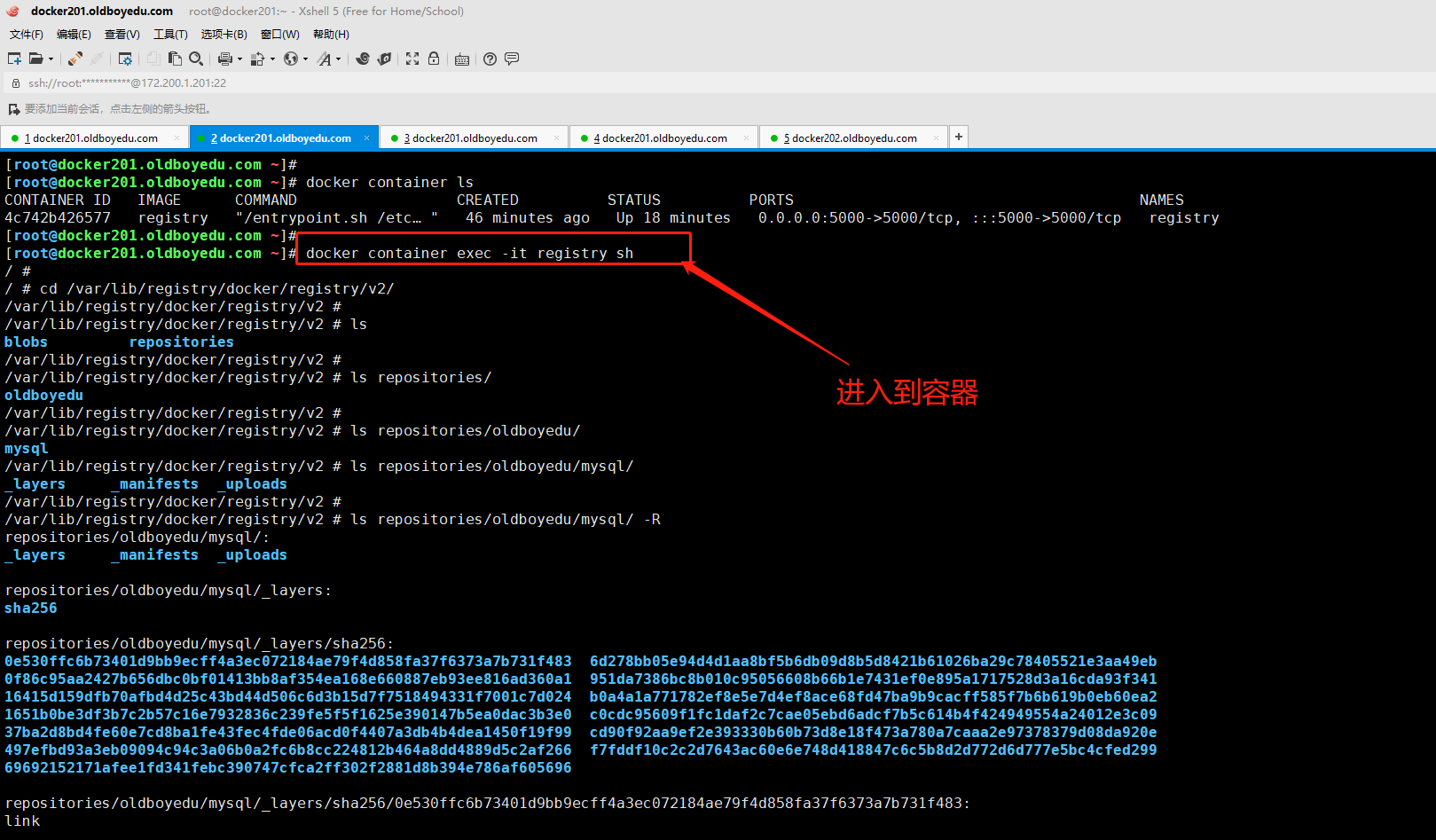
Task: Click the plus button to add new tab
Action: (959, 137)
